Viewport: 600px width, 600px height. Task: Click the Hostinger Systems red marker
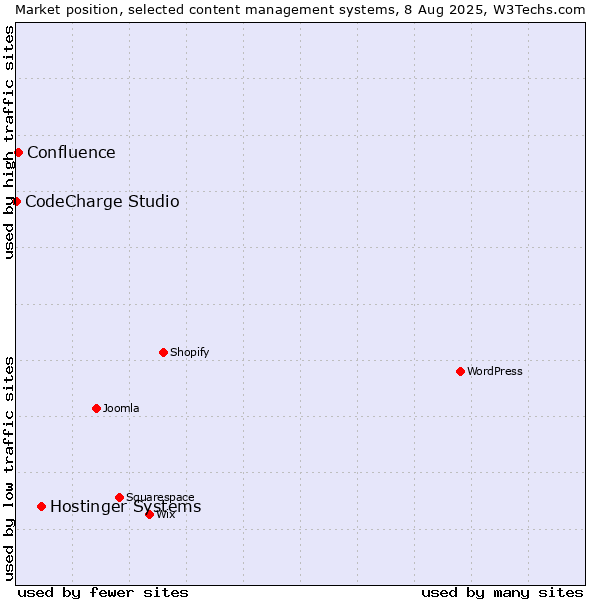42,507
